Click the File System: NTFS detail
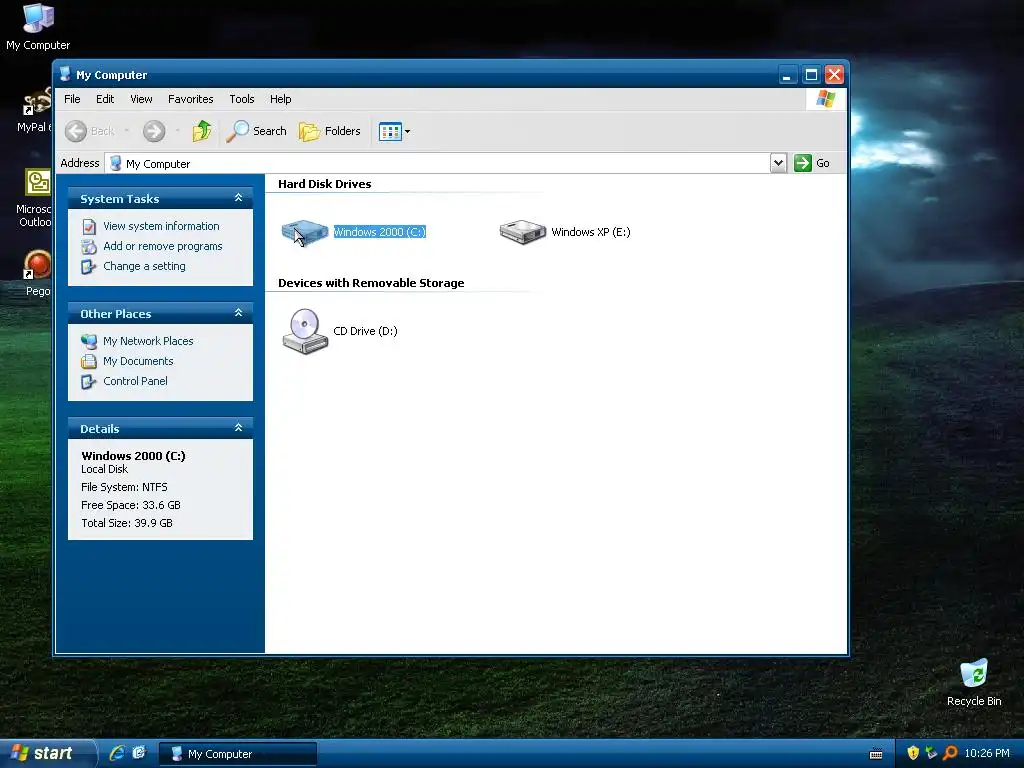This screenshot has height=768, width=1024. click(x=124, y=487)
